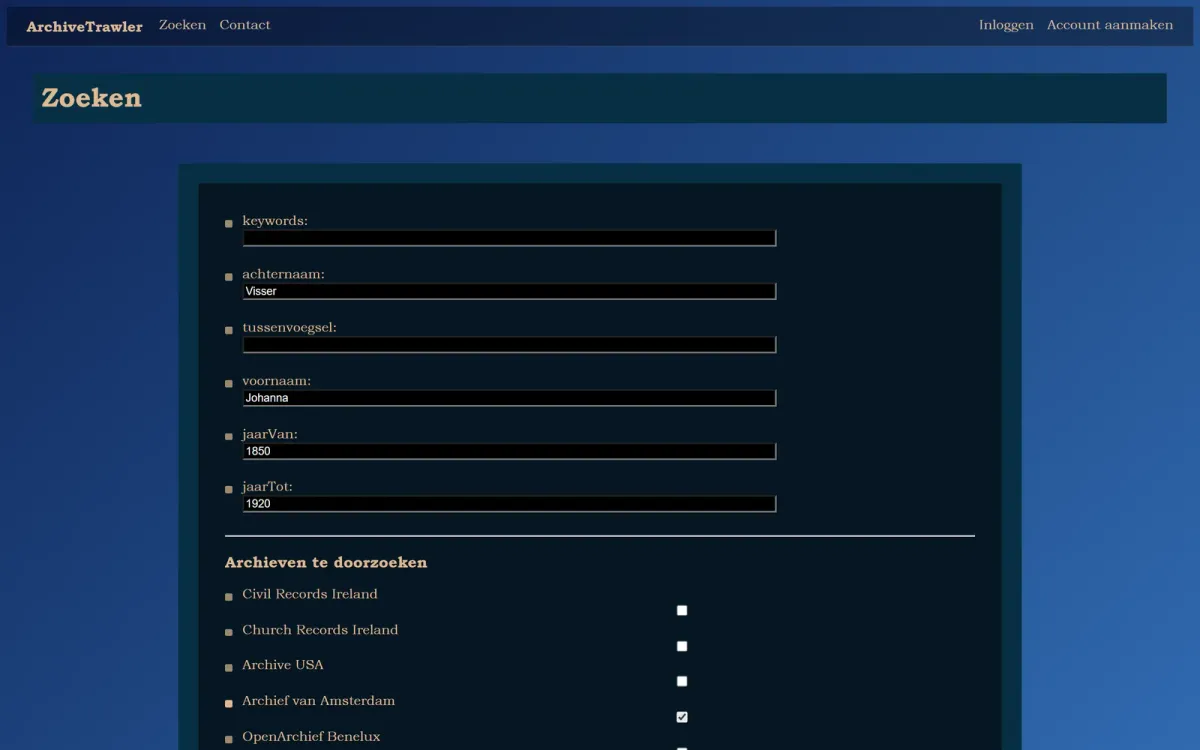Go to Zoeken in the navigation bar

(182, 25)
